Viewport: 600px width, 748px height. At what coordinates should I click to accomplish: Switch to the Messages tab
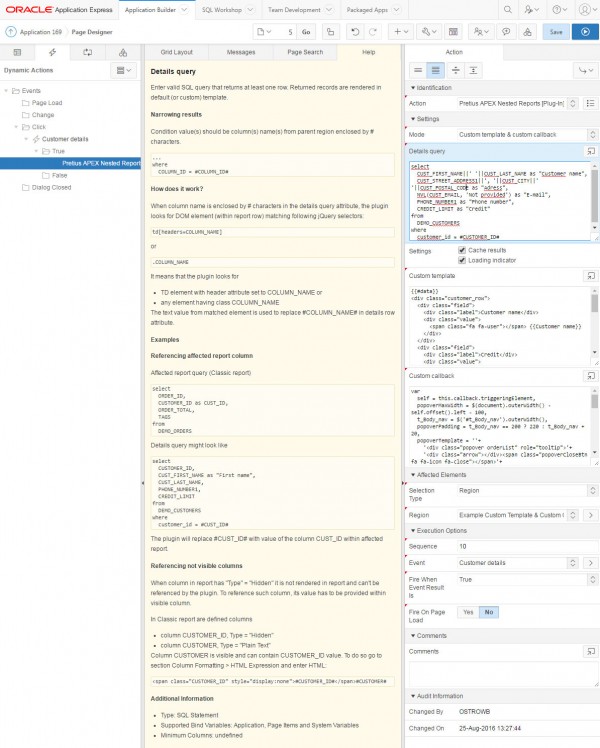click(x=241, y=52)
